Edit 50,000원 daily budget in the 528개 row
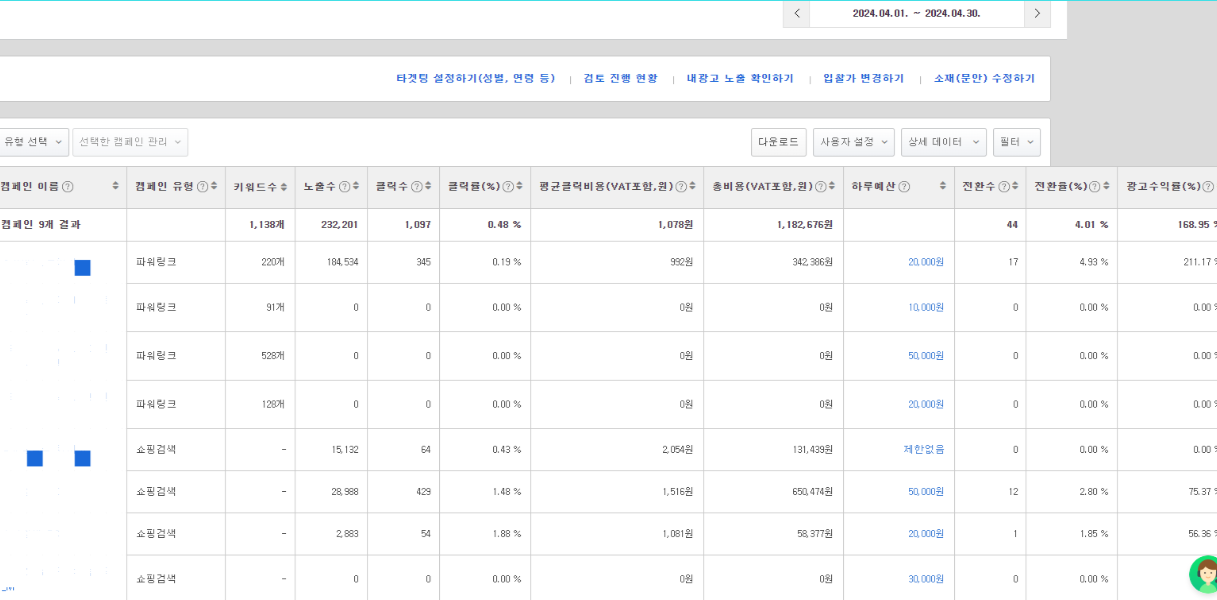 coord(926,355)
